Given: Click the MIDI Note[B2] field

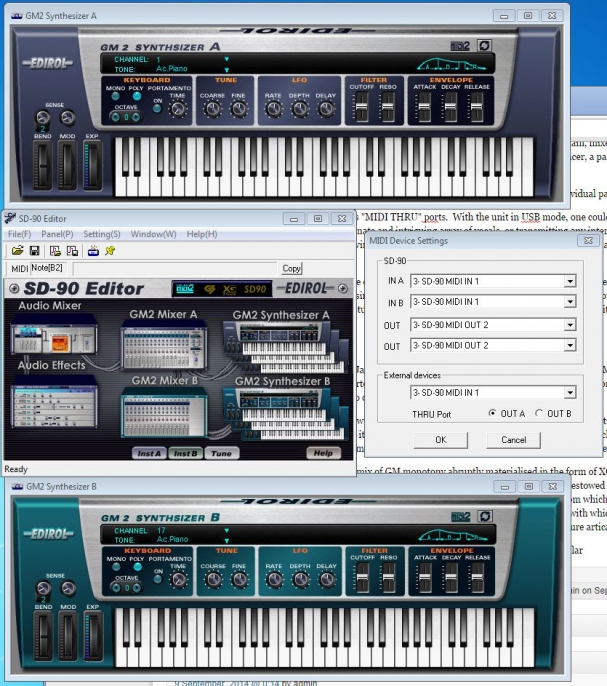Looking at the screenshot, I should point(48,268).
